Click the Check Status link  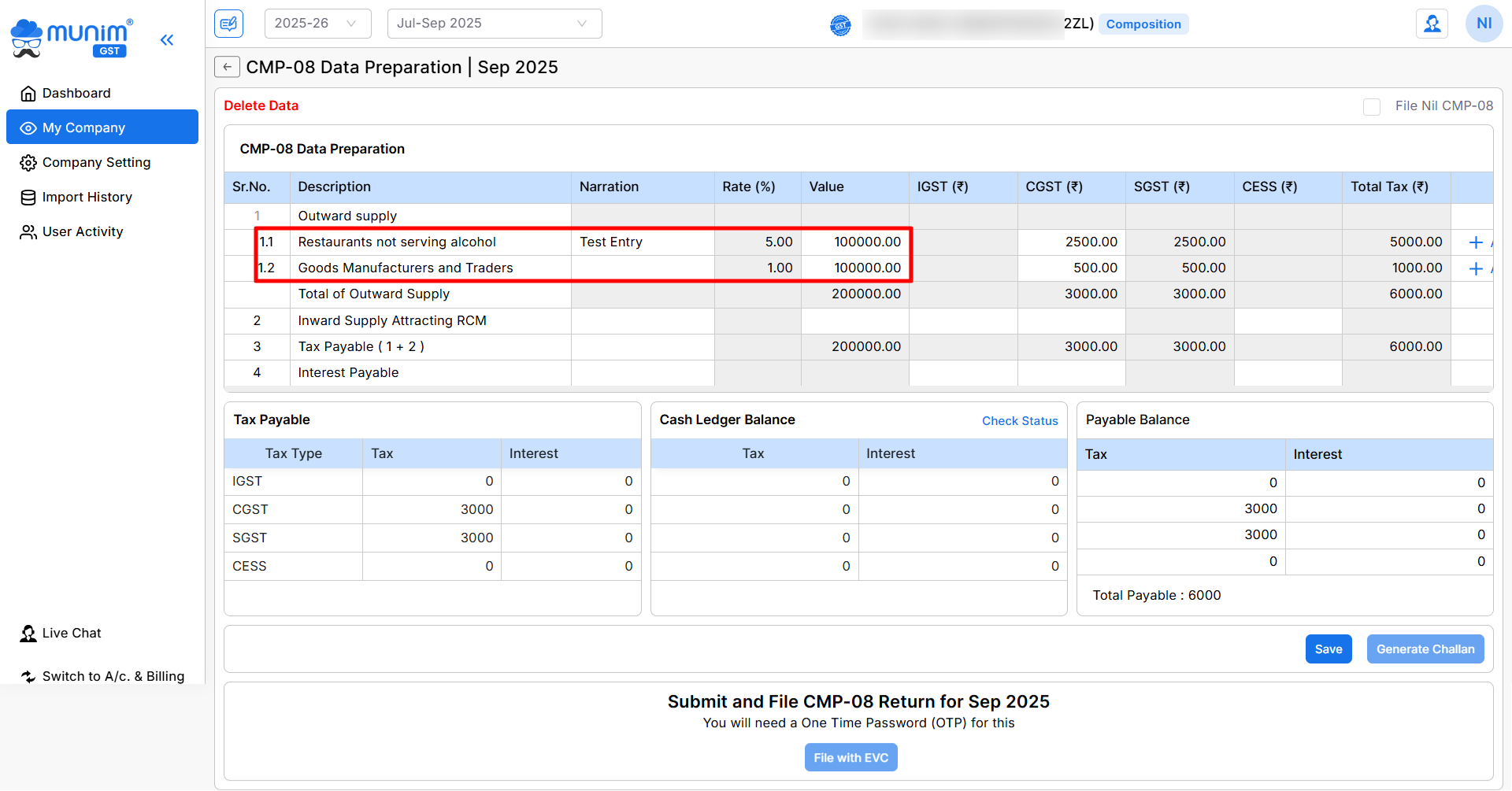1019,421
